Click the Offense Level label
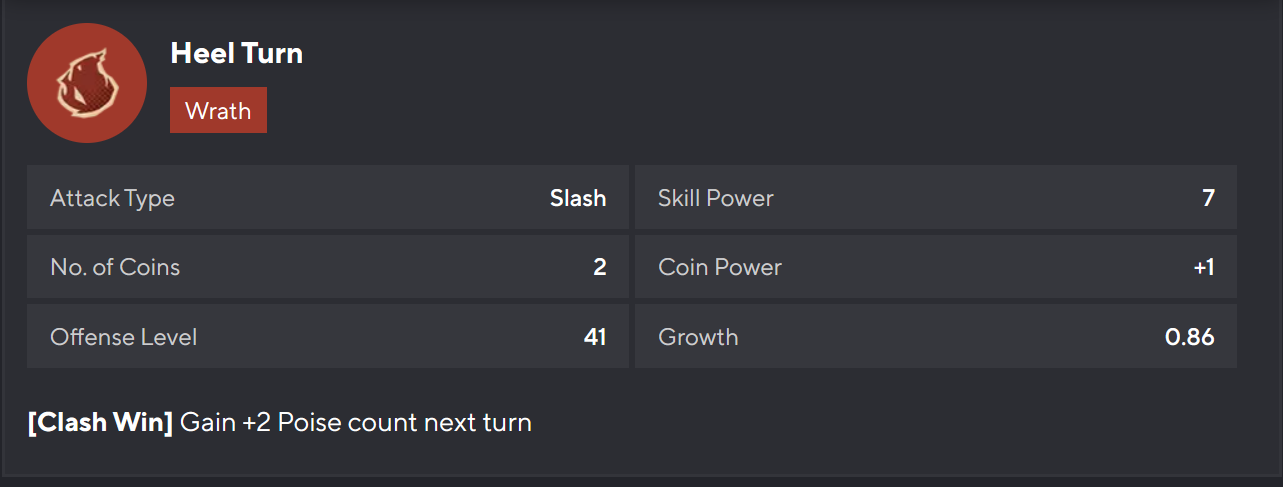 coord(123,337)
